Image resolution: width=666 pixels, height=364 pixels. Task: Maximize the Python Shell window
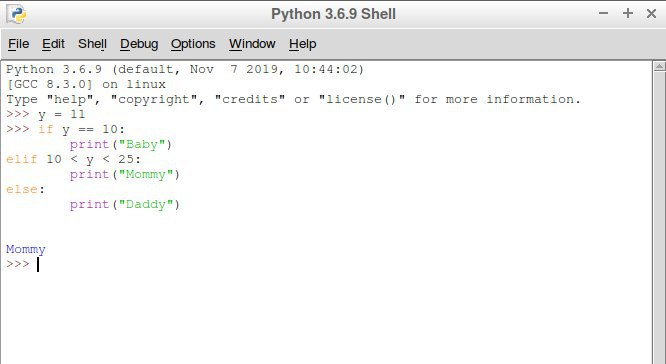click(x=628, y=14)
